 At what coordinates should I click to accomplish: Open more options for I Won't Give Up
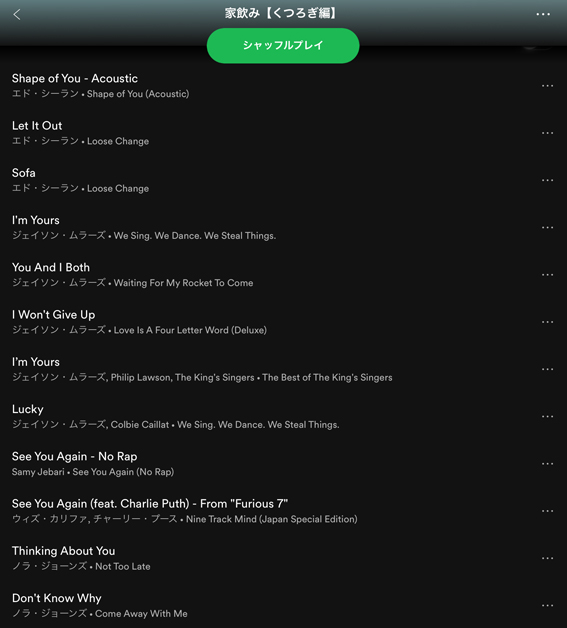547,322
